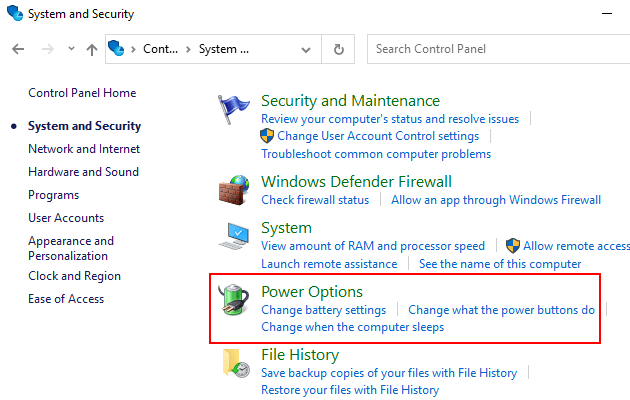Click the Forward arrow button
Viewport: 630px width, 400px height.
click(x=48, y=49)
